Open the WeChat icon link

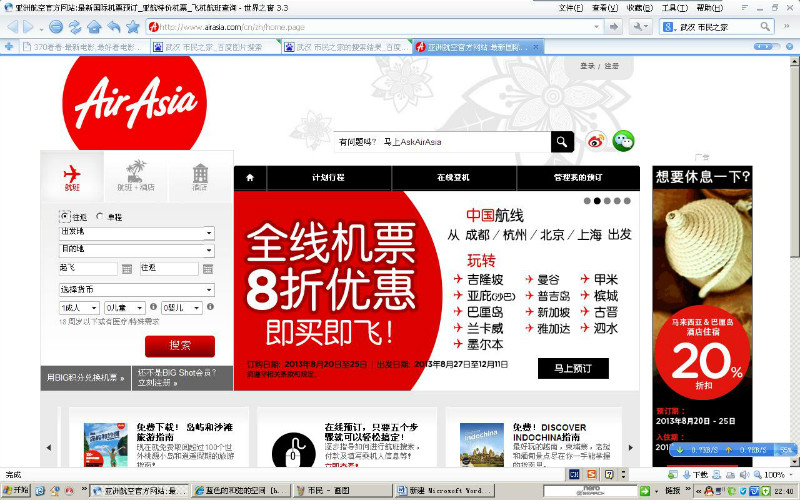click(624, 142)
